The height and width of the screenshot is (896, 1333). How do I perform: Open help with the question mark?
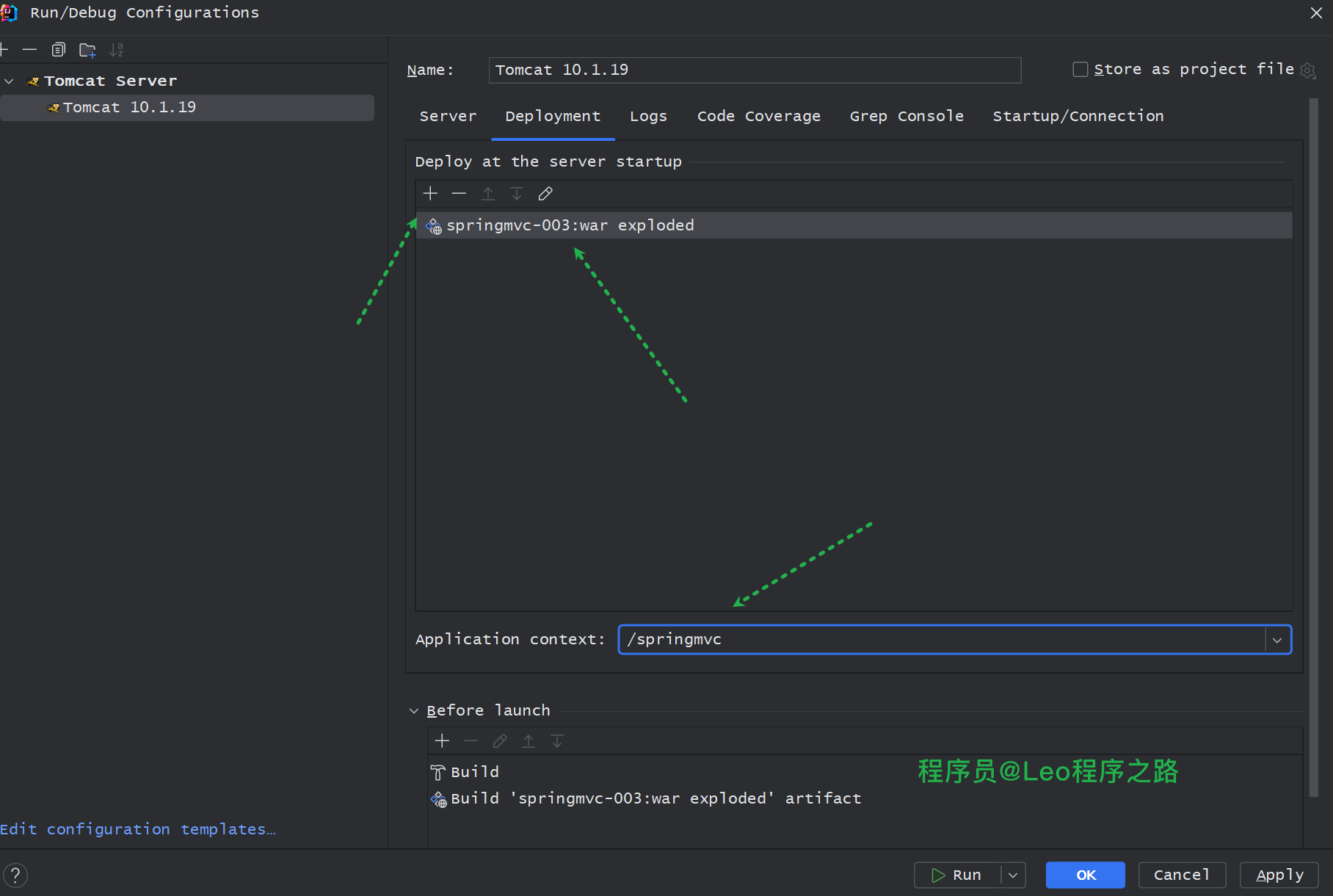[x=15, y=875]
